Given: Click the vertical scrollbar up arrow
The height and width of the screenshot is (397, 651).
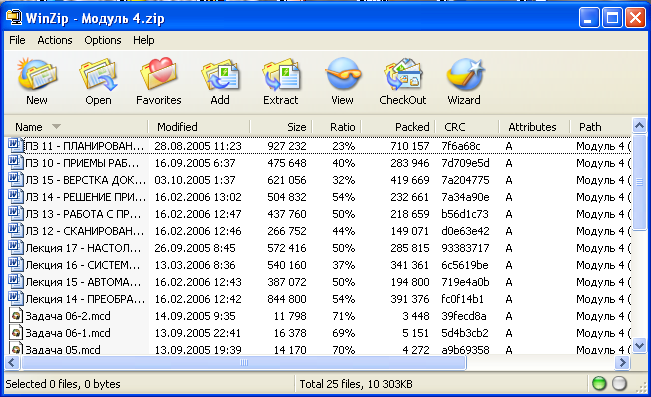Looking at the screenshot, I should (x=639, y=125).
